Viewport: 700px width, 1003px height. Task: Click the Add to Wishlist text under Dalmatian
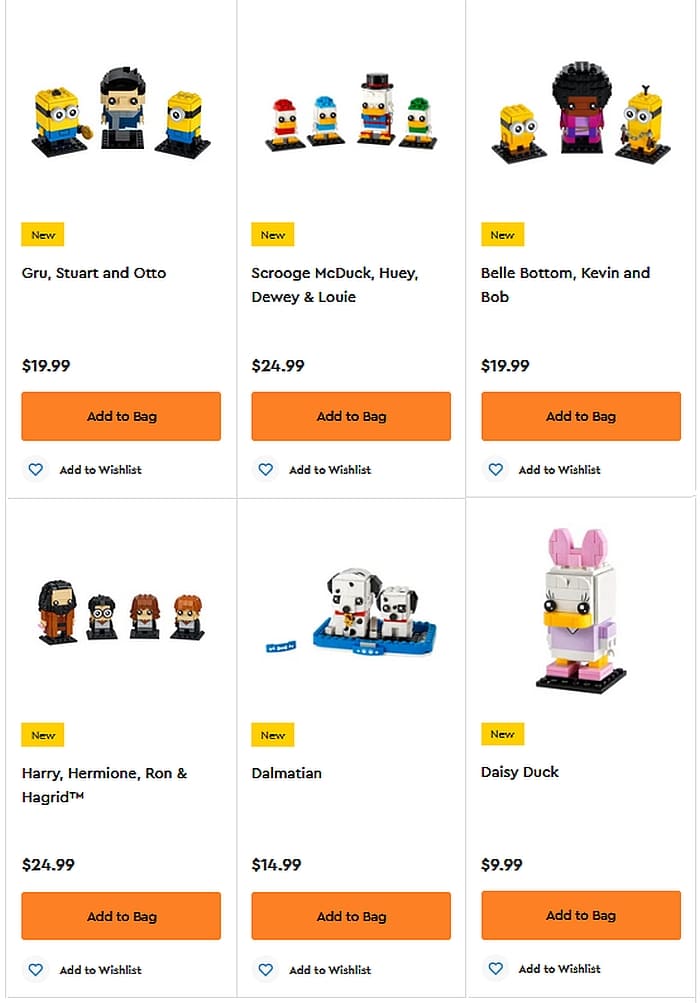330,969
